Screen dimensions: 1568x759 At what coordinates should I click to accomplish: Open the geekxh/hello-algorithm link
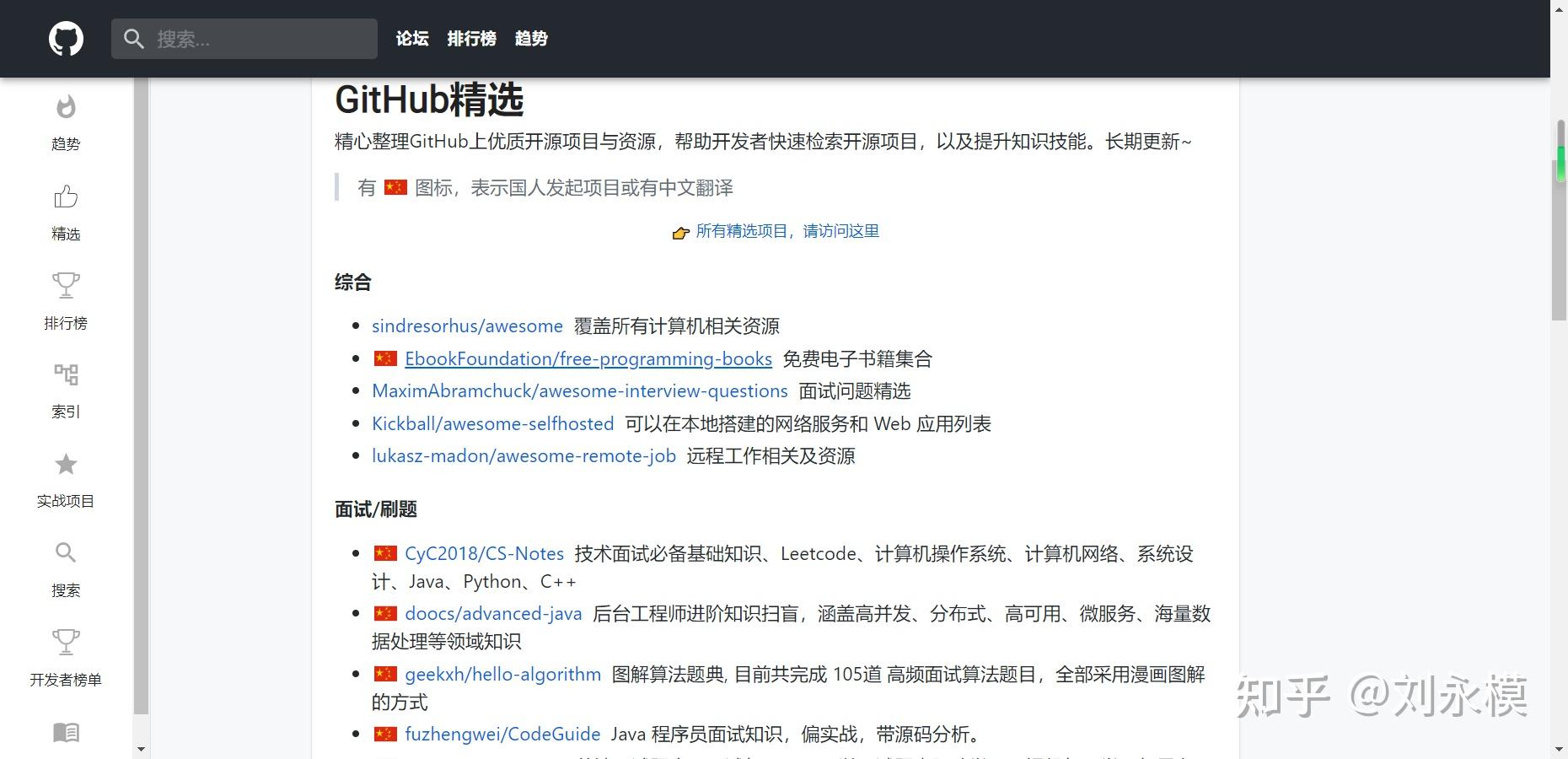coord(502,674)
